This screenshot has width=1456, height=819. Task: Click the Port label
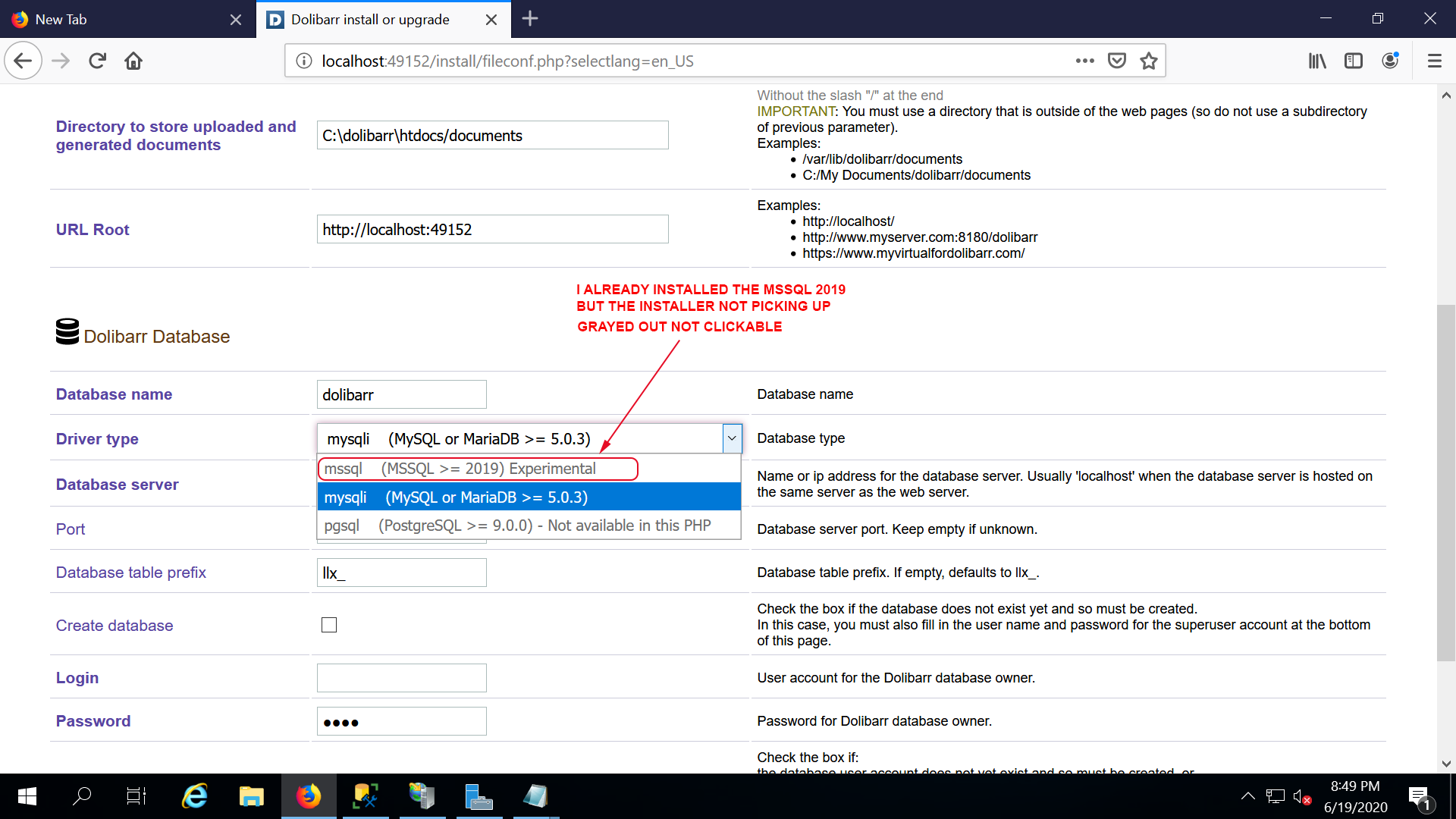[71, 529]
